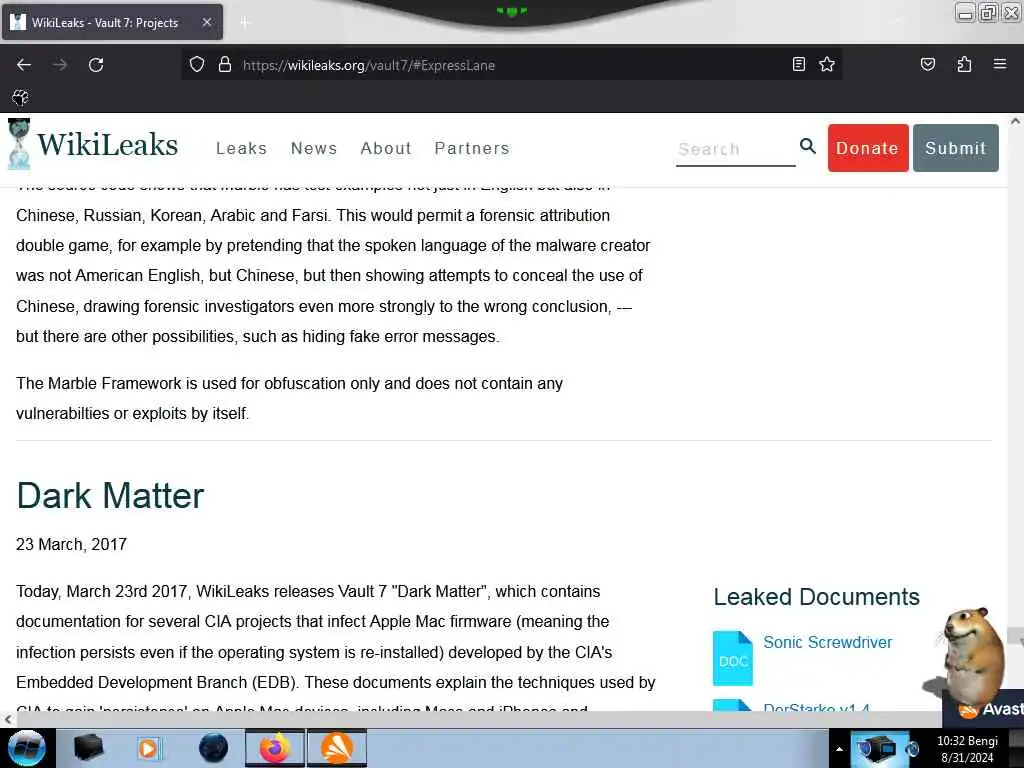This screenshot has height=768, width=1024.
Task: Click the horizontal scrollbar left arrow
Action: tap(8, 719)
